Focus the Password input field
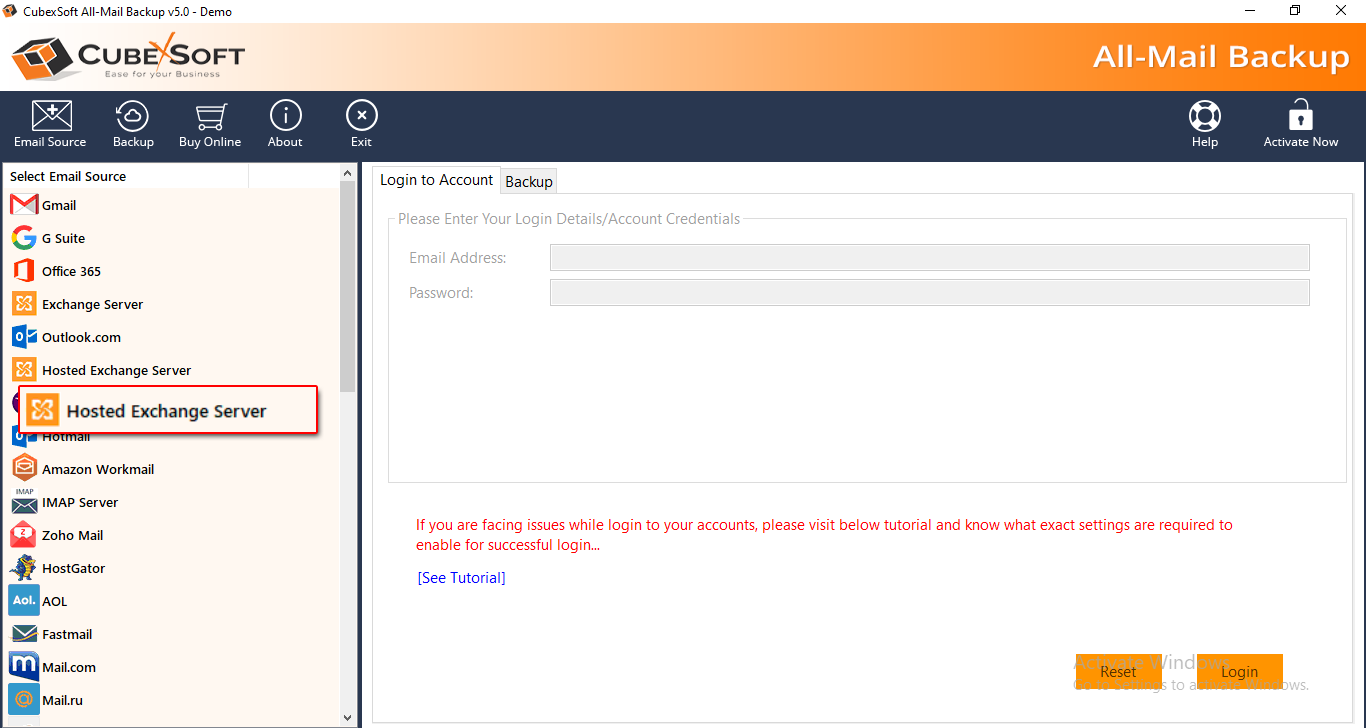This screenshot has height=728, width=1366. [929, 293]
